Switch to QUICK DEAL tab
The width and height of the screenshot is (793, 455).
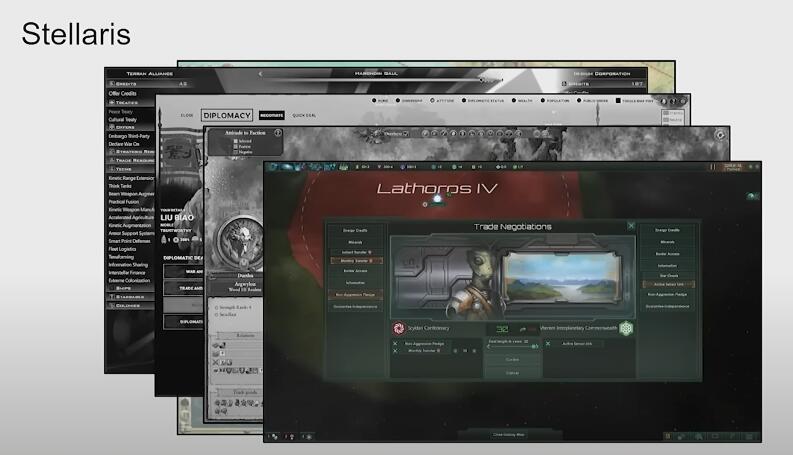point(304,115)
